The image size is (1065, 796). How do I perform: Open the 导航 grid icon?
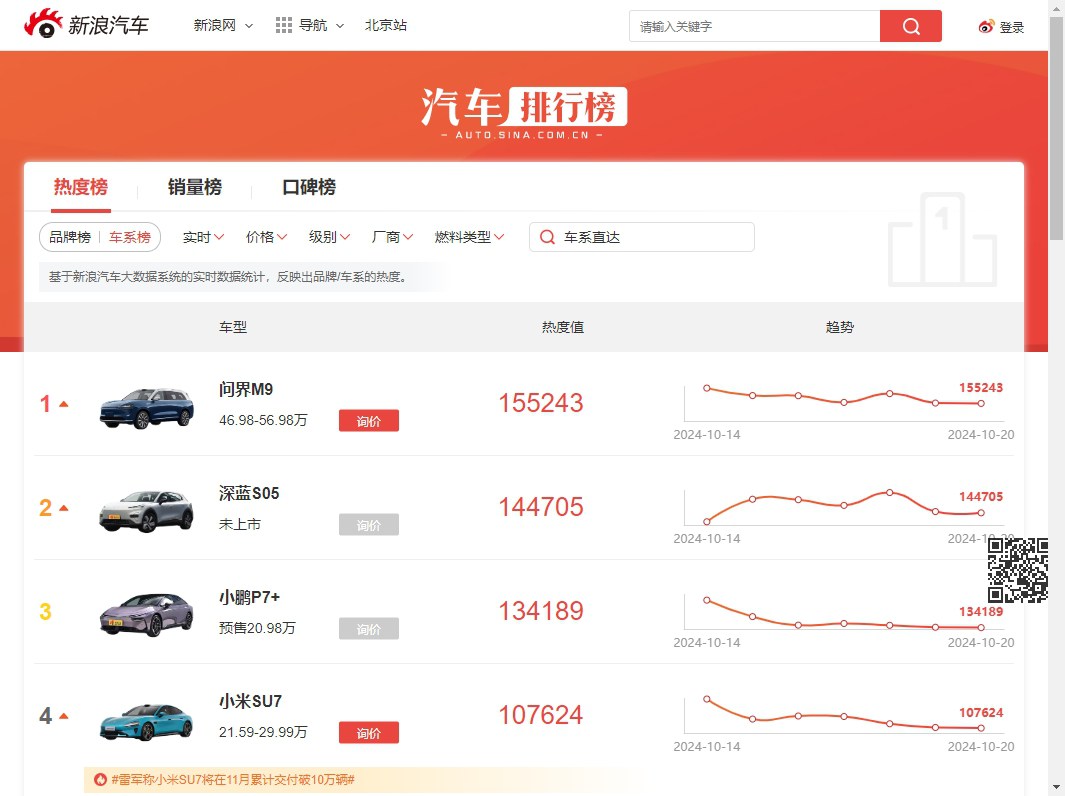coord(284,25)
